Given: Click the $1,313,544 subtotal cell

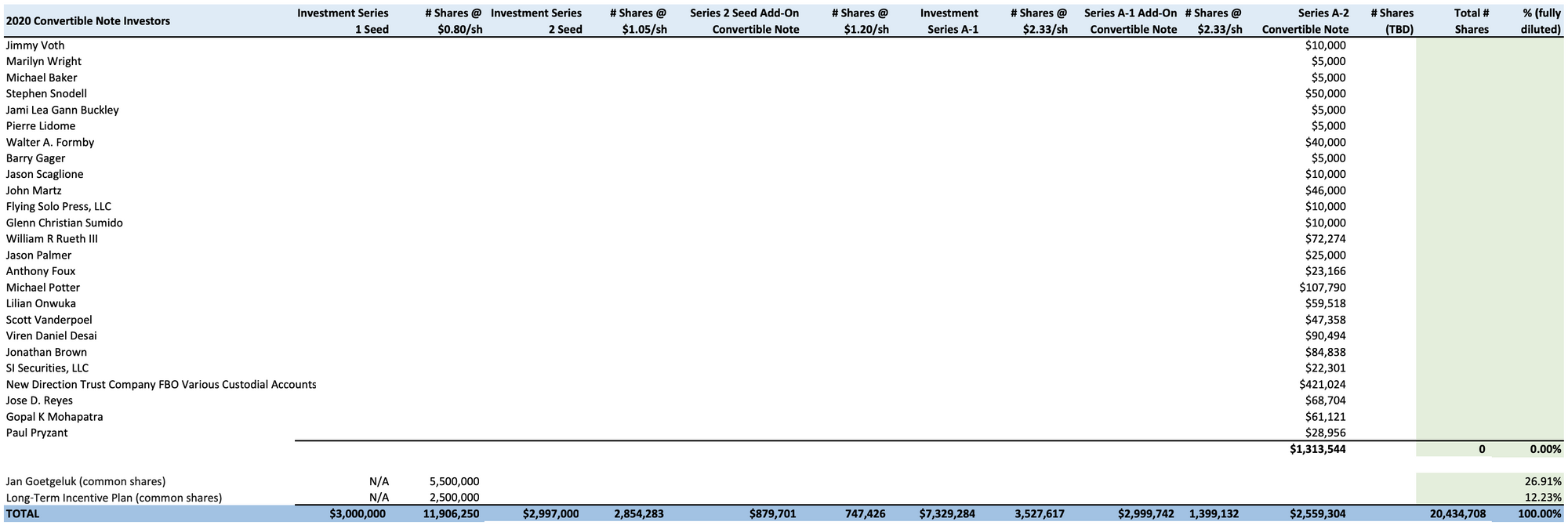Looking at the screenshot, I should point(1319,450).
